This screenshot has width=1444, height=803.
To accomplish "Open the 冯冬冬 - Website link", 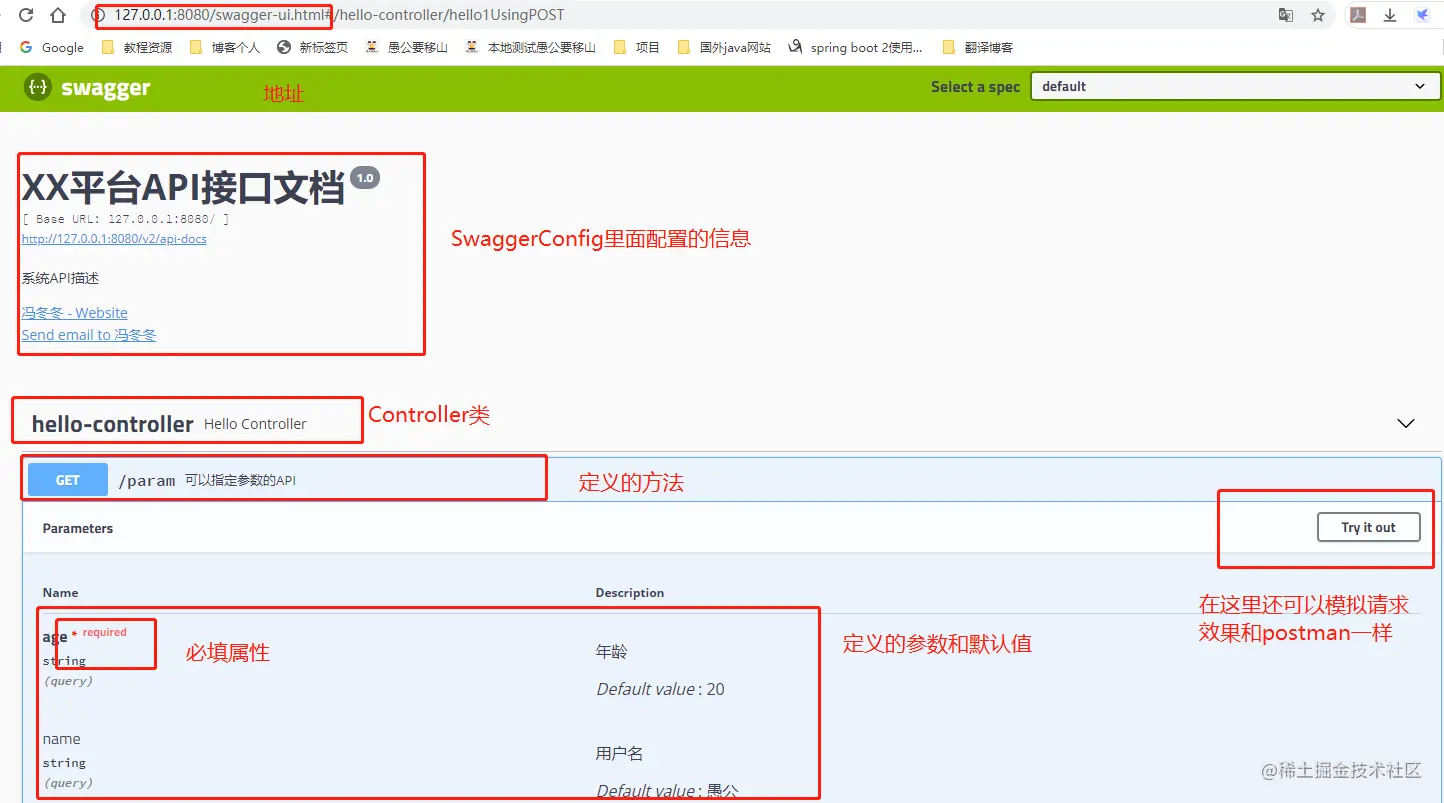I will click(x=75, y=313).
